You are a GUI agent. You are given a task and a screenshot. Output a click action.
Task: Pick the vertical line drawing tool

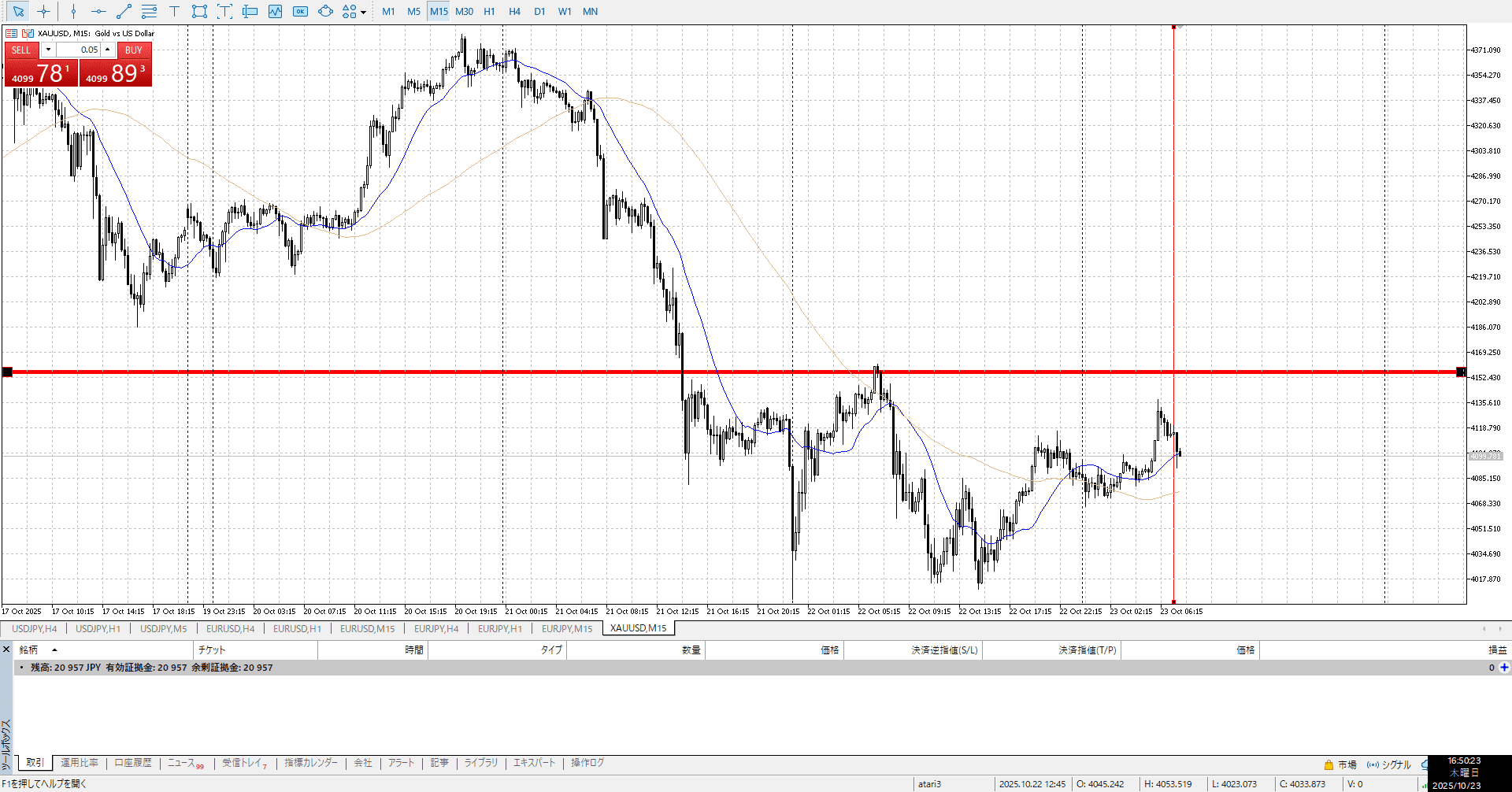(73, 11)
